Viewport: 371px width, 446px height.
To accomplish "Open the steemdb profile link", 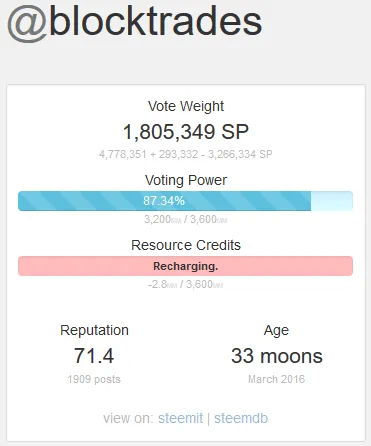I will point(241,418).
